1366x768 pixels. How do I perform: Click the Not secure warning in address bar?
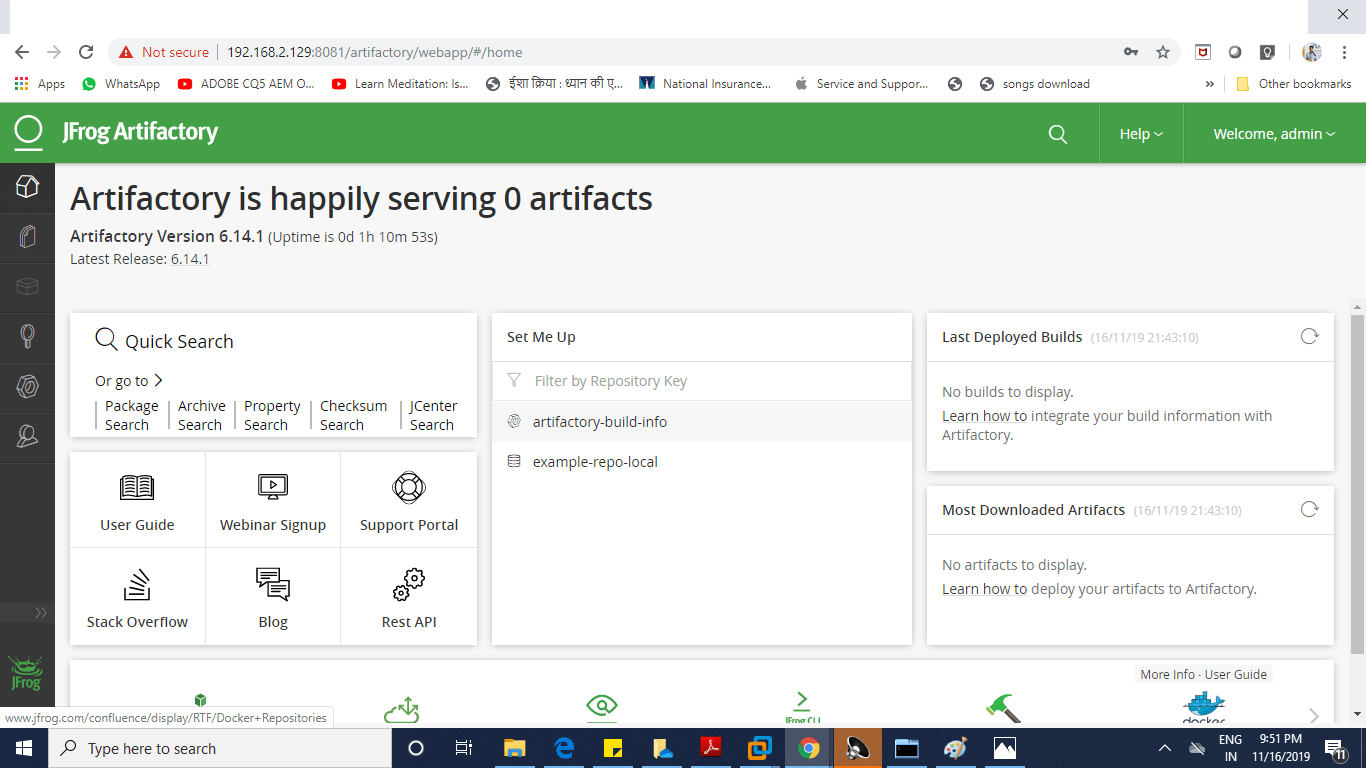point(164,52)
